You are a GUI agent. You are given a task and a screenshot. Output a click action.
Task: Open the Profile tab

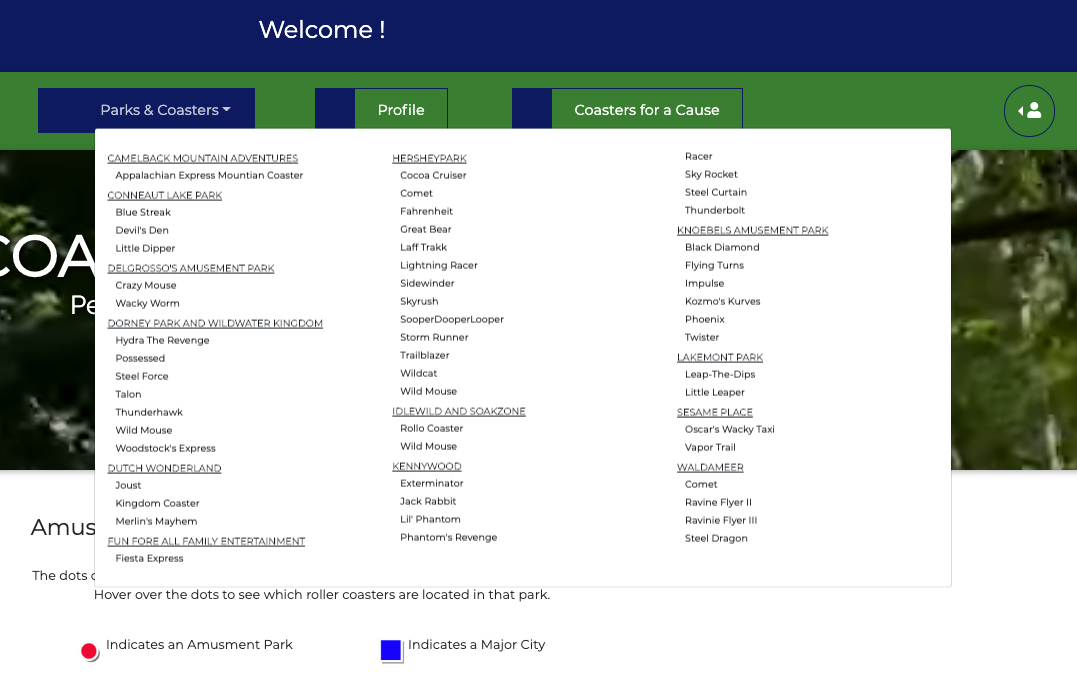coord(401,110)
